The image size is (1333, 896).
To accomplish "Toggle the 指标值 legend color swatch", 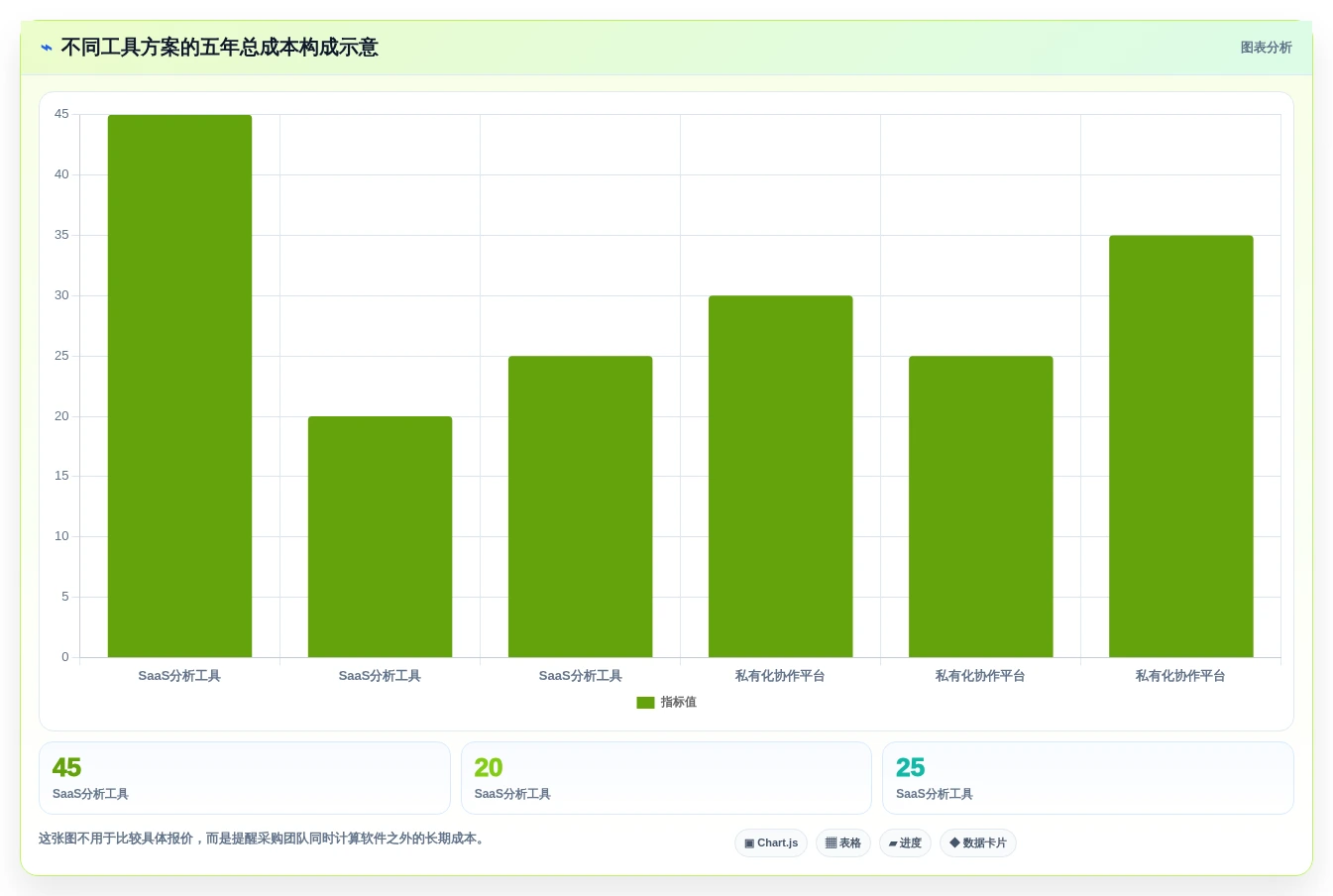I will [x=645, y=703].
